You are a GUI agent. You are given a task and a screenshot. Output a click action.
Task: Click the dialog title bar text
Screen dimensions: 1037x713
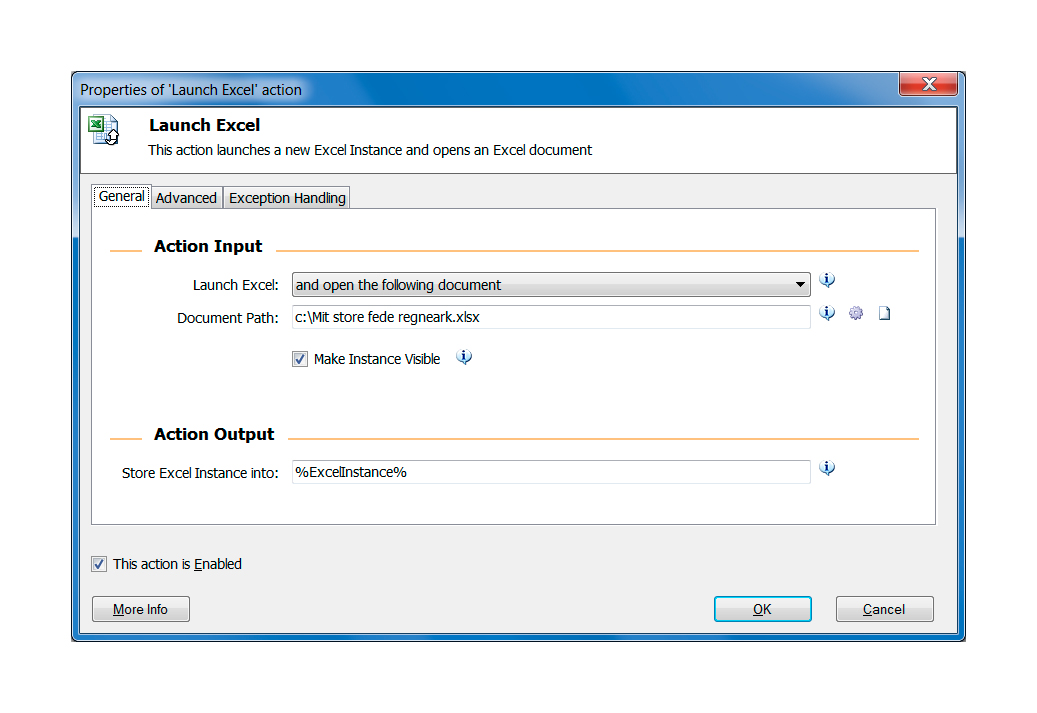click(191, 90)
